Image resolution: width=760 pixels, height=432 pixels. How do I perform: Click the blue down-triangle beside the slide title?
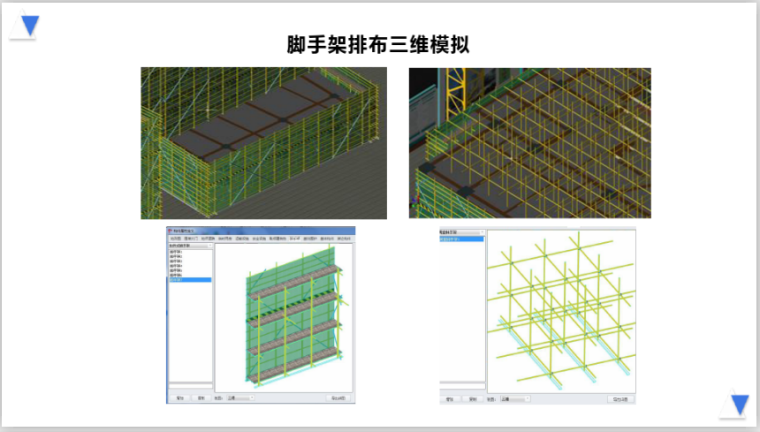tap(30, 25)
